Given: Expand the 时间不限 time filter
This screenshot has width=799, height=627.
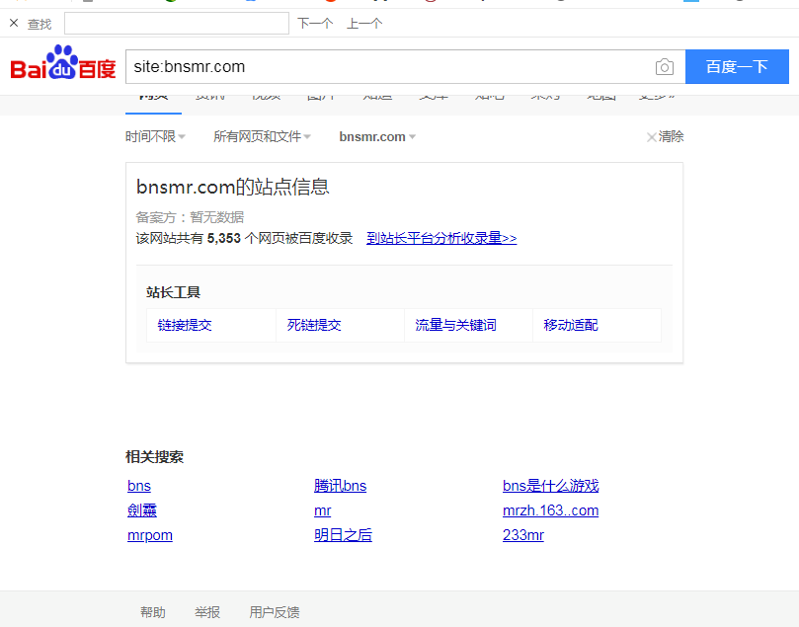Looking at the screenshot, I should click(155, 137).
